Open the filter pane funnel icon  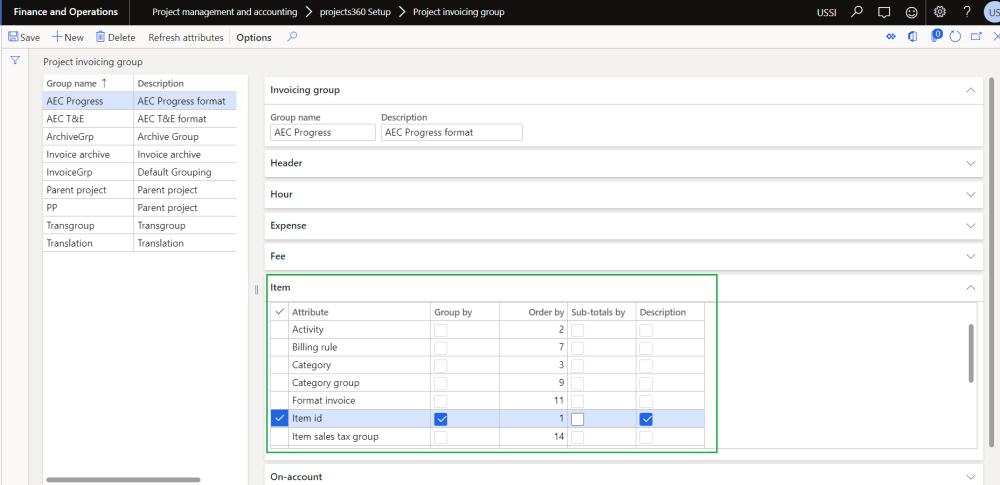pyautogui.click(x=15, y=61)
